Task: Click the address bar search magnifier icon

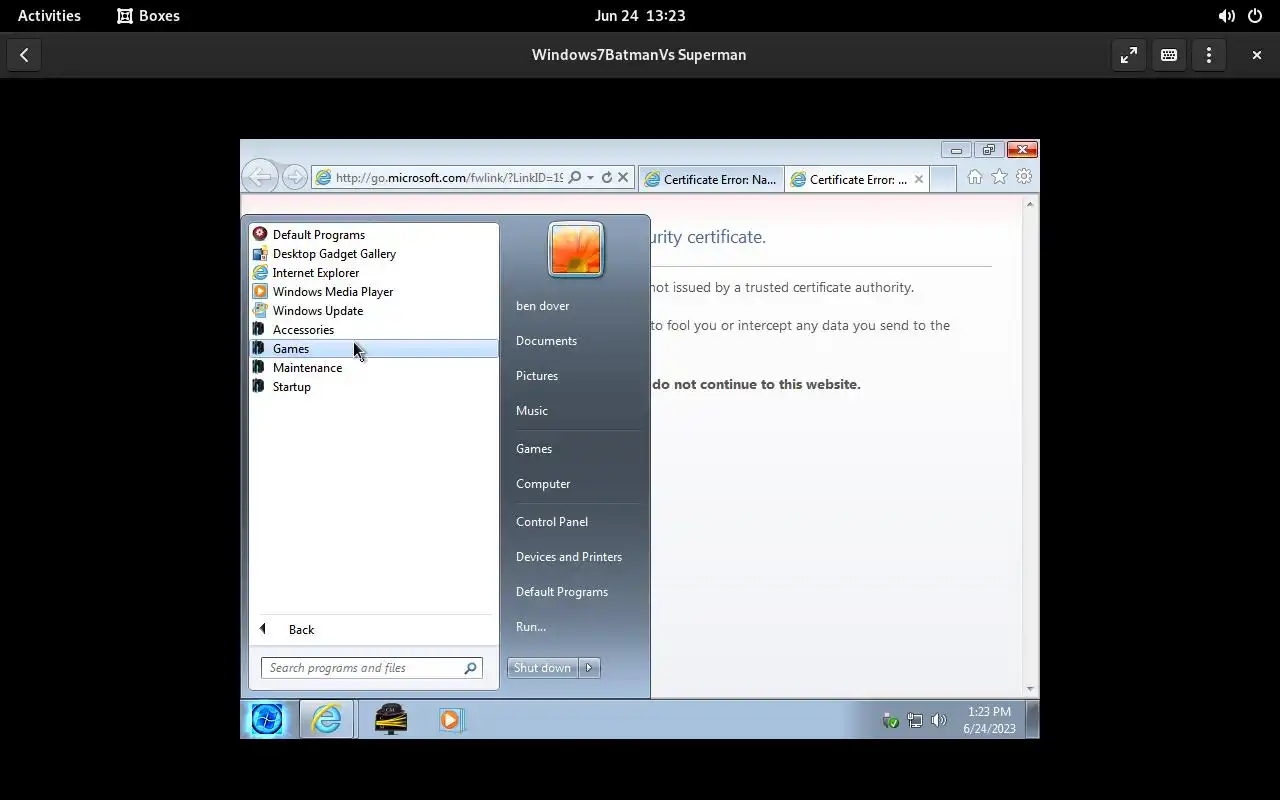Action: click(575, 178)
